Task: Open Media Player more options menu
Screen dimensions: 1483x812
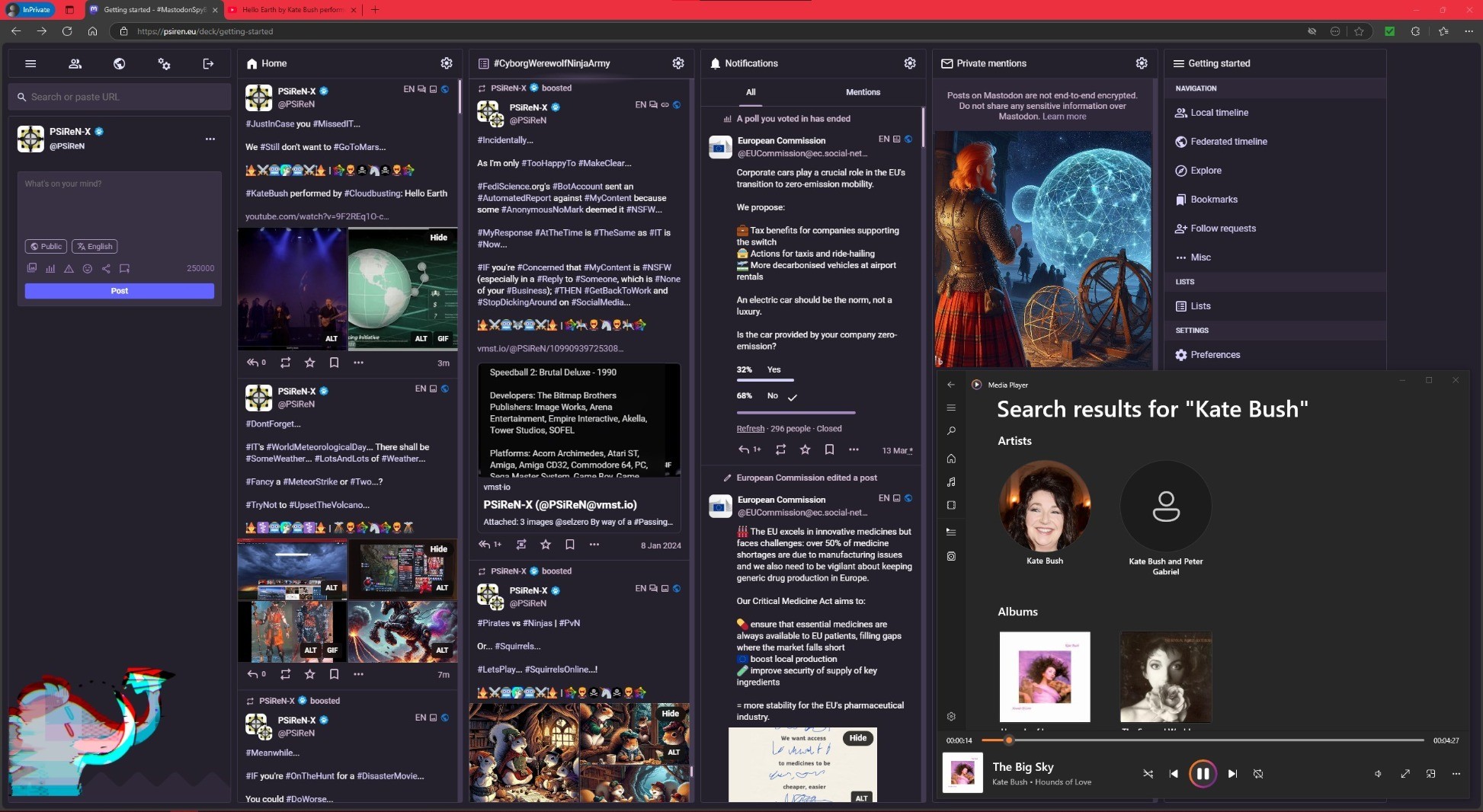Action: point(1456,774)
